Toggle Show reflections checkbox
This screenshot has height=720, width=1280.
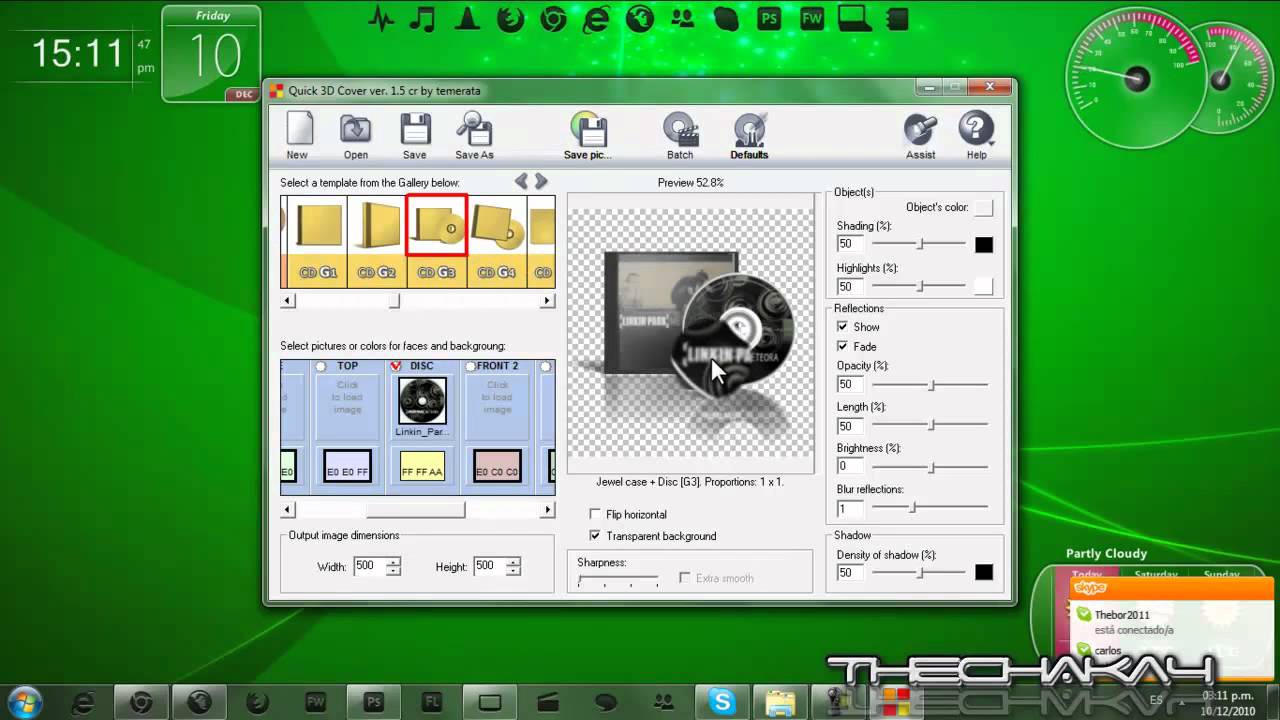(842, 327)
